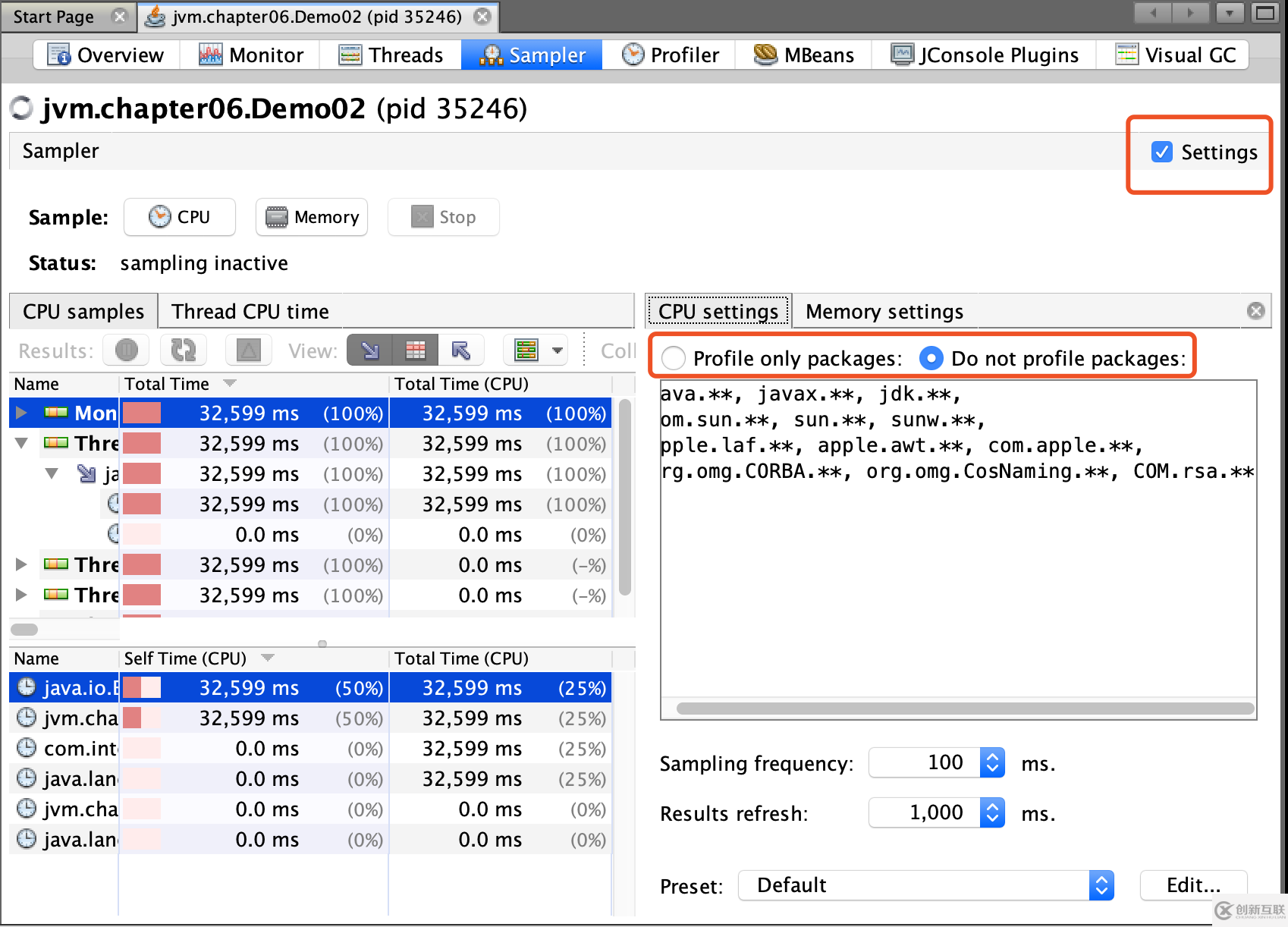Screen dimensions: 1288x927
Task: Open the Visual GC tab
Action: click(x=1174, y=55)
